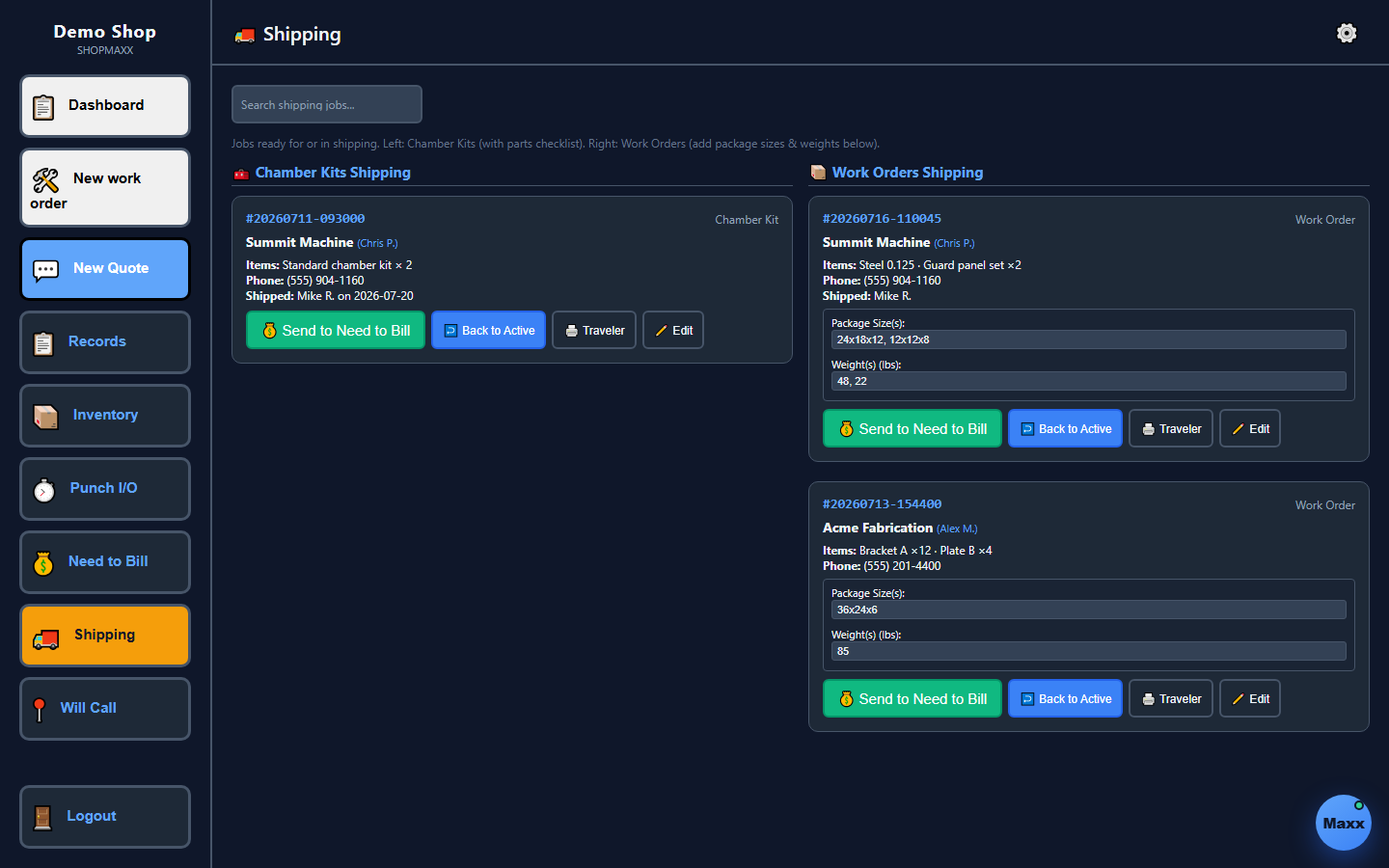
Task: Click the Work Orders Shipping box icon
Action: click(x=818, y=173)
